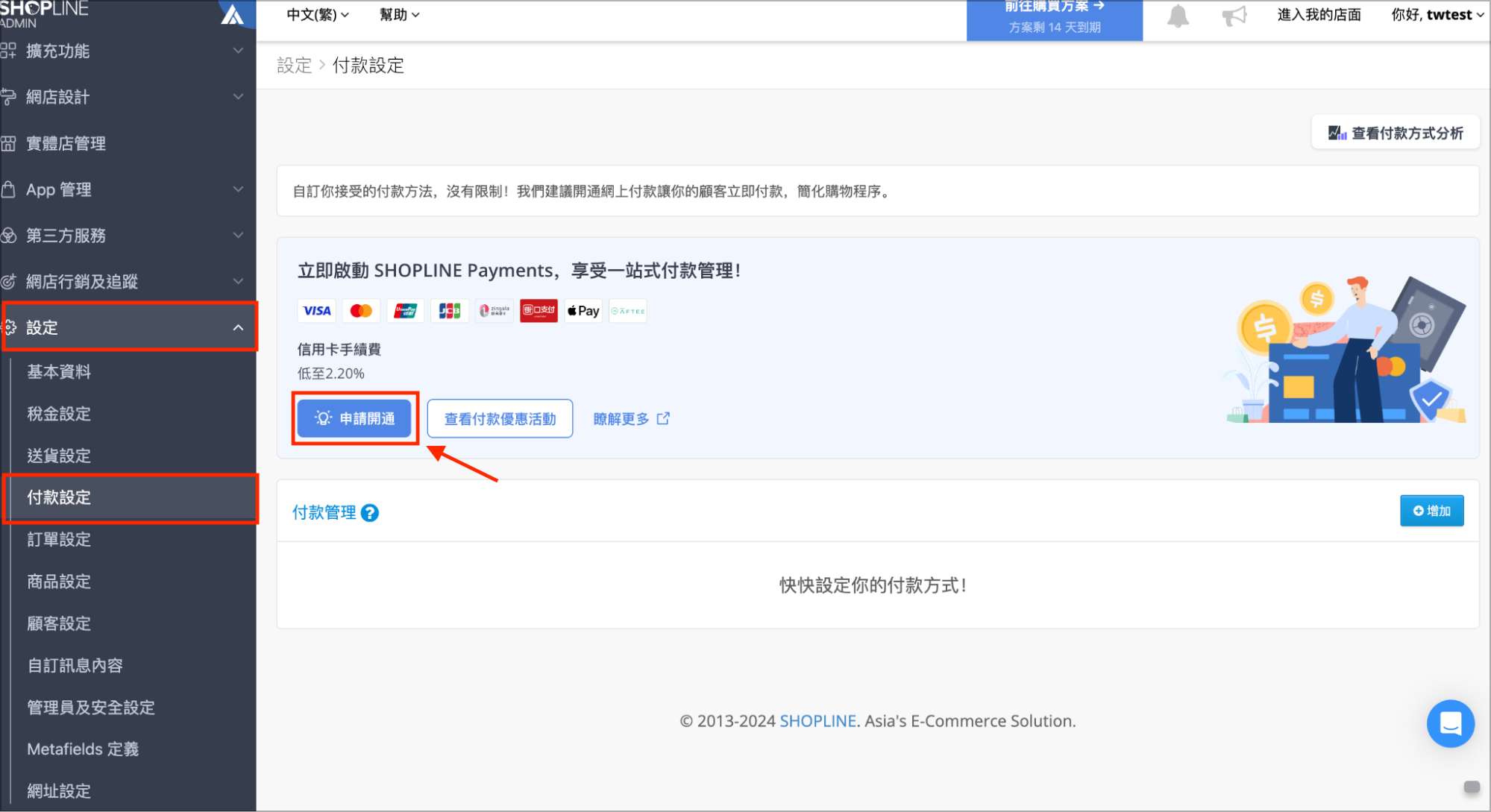The width and height of the screenshot is (1491, 812).
Task: Click the AFTEE payment logo
Action: click(628, 311)
